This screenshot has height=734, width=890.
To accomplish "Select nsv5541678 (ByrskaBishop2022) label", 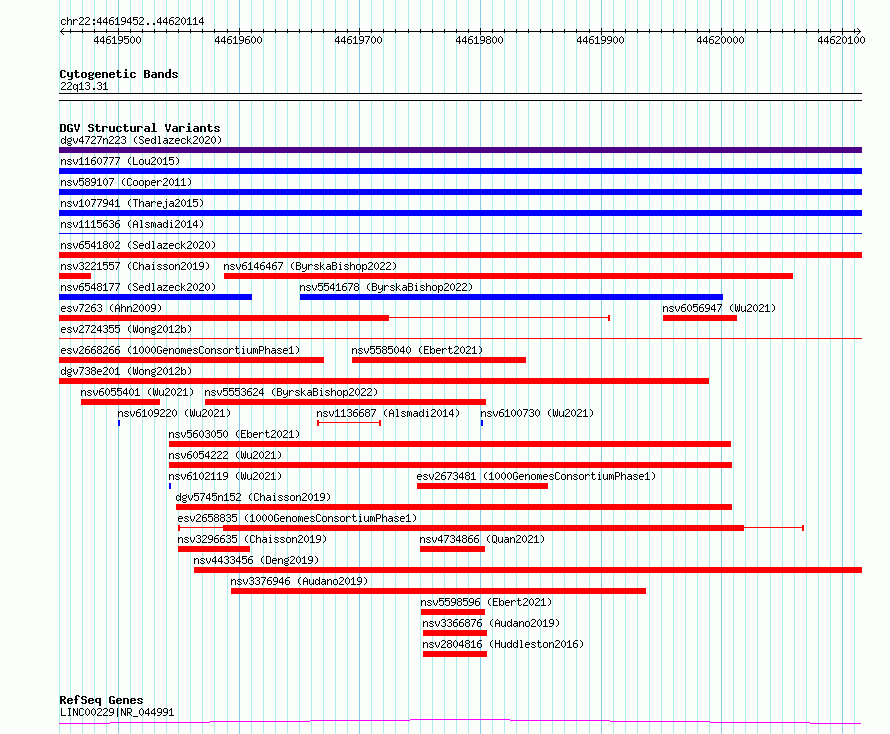I will click(386, 287).
